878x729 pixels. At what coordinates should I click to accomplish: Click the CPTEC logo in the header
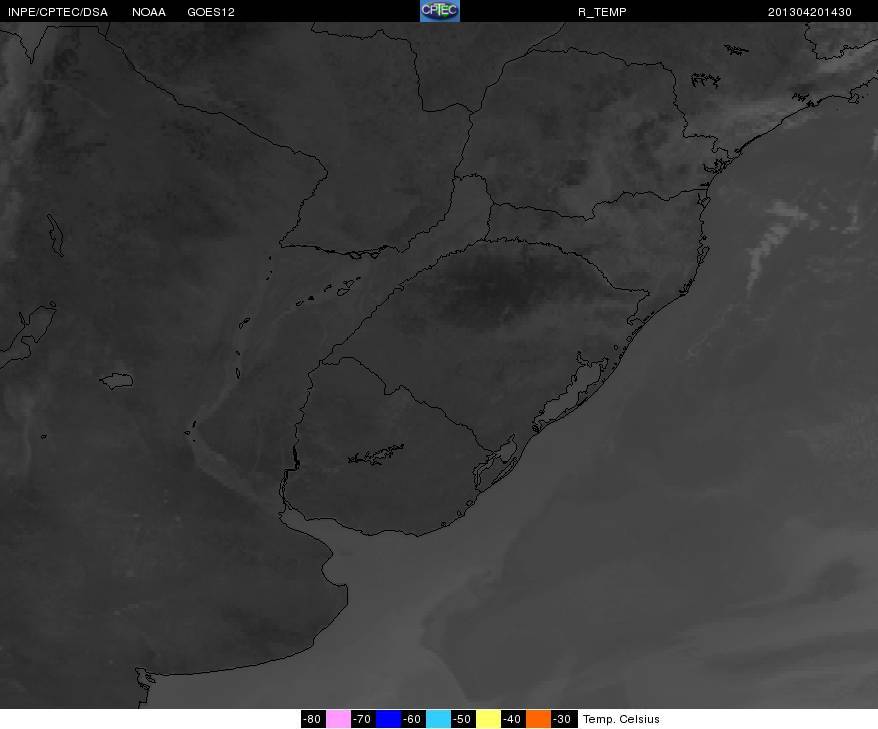pos(440,11)
